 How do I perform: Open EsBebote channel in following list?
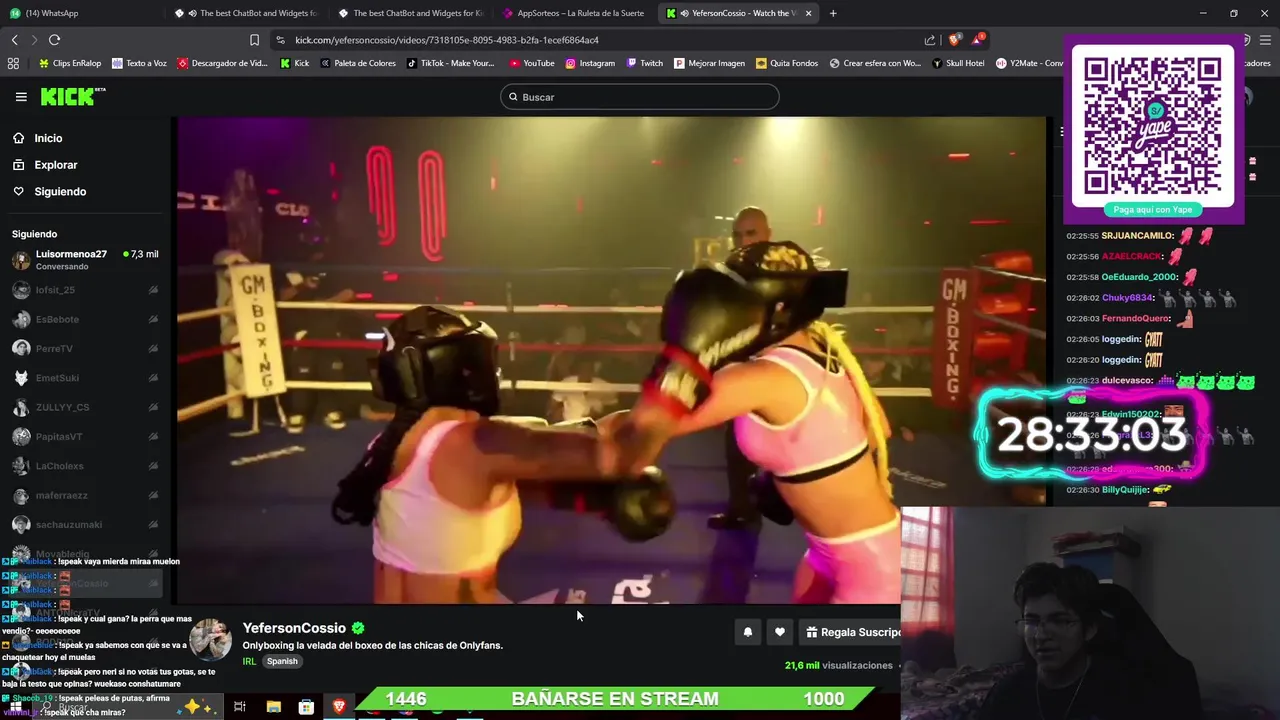coord(85,319)
